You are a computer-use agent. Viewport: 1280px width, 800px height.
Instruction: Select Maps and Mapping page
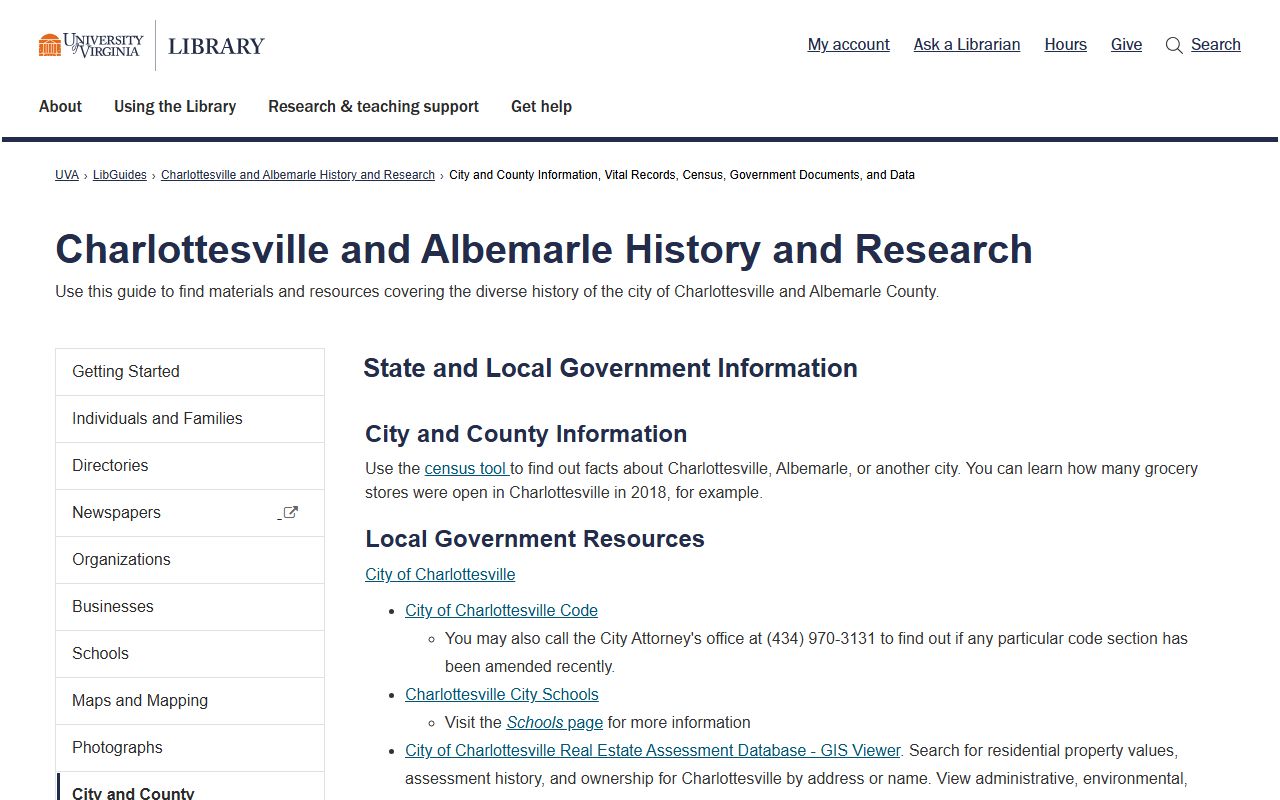pos(190,701)
